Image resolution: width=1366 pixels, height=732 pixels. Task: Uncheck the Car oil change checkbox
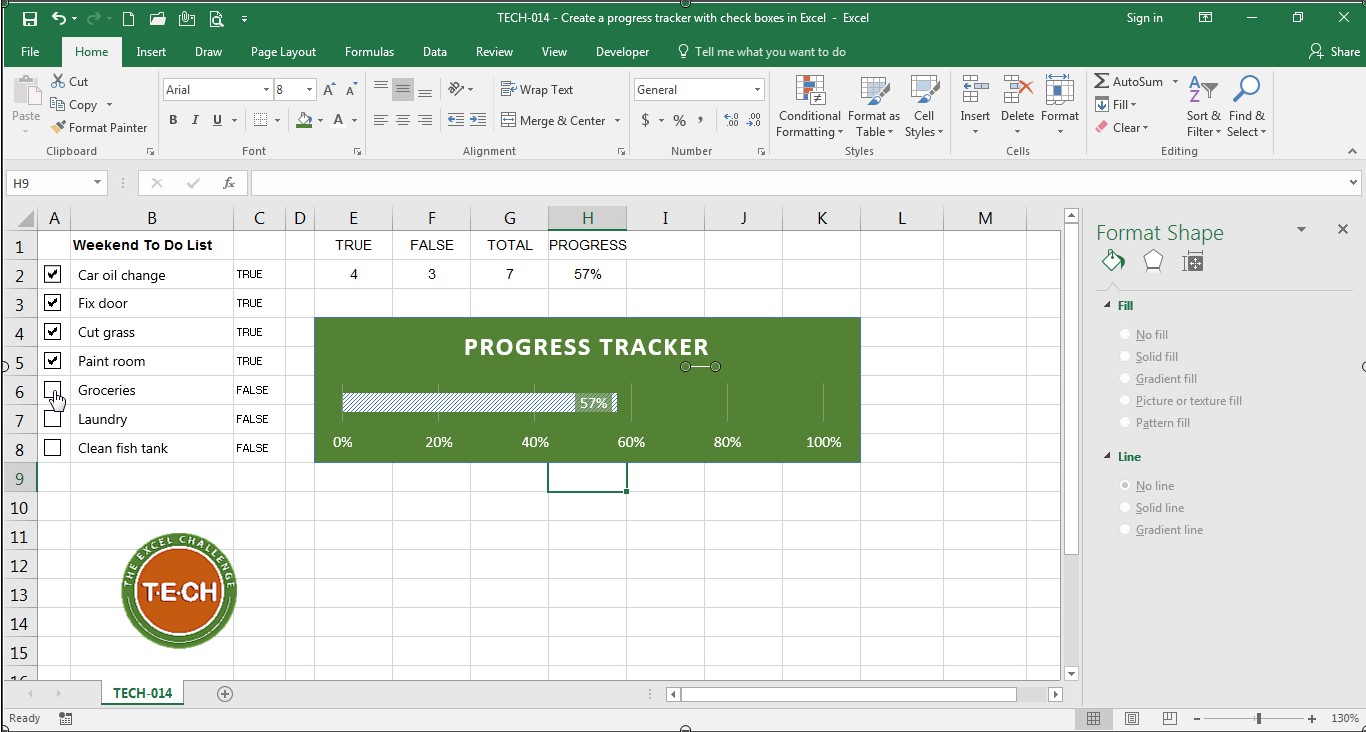pyautogui.click(x=53, y=274)
